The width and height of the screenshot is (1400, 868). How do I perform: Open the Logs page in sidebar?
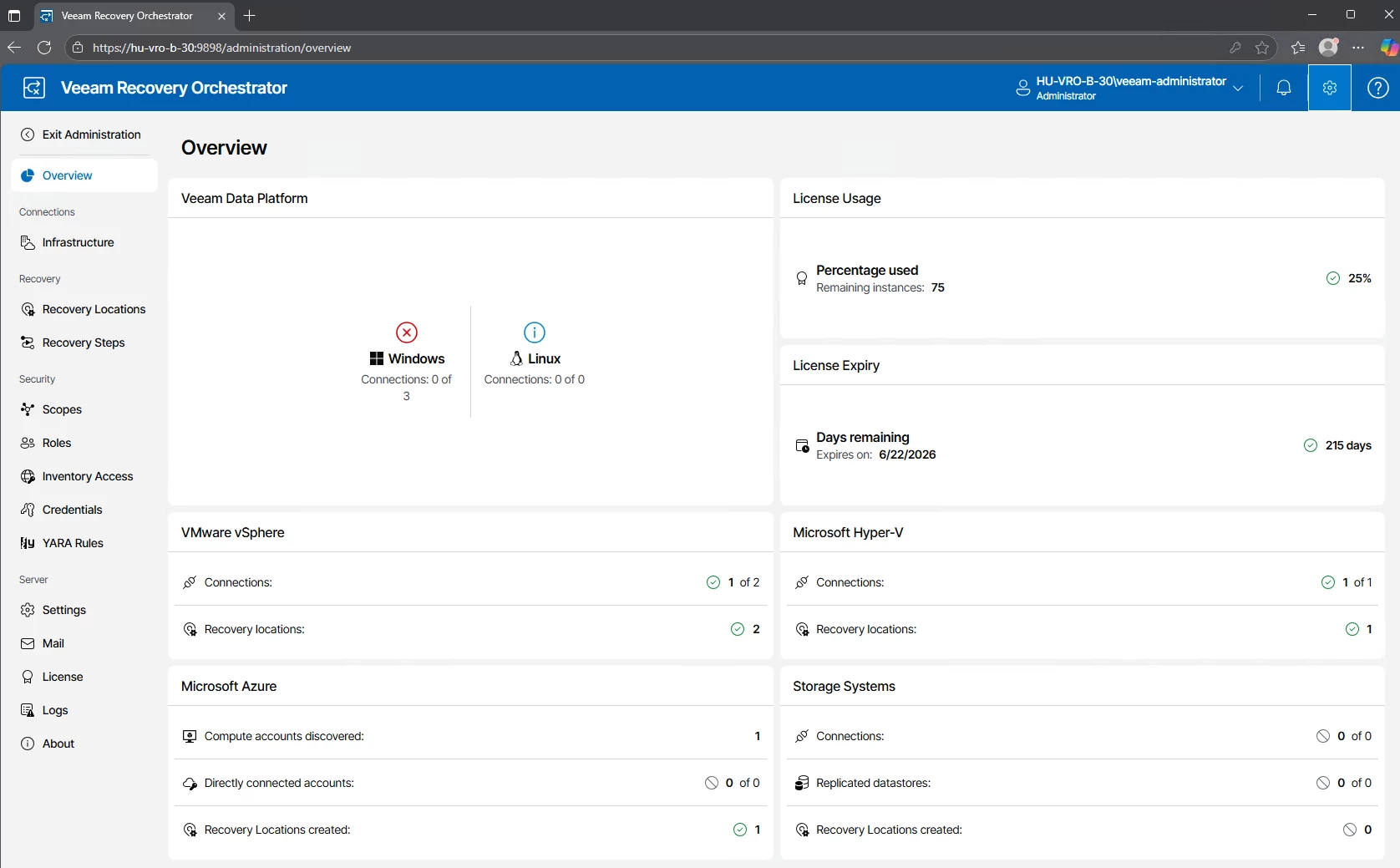[55, 710]
